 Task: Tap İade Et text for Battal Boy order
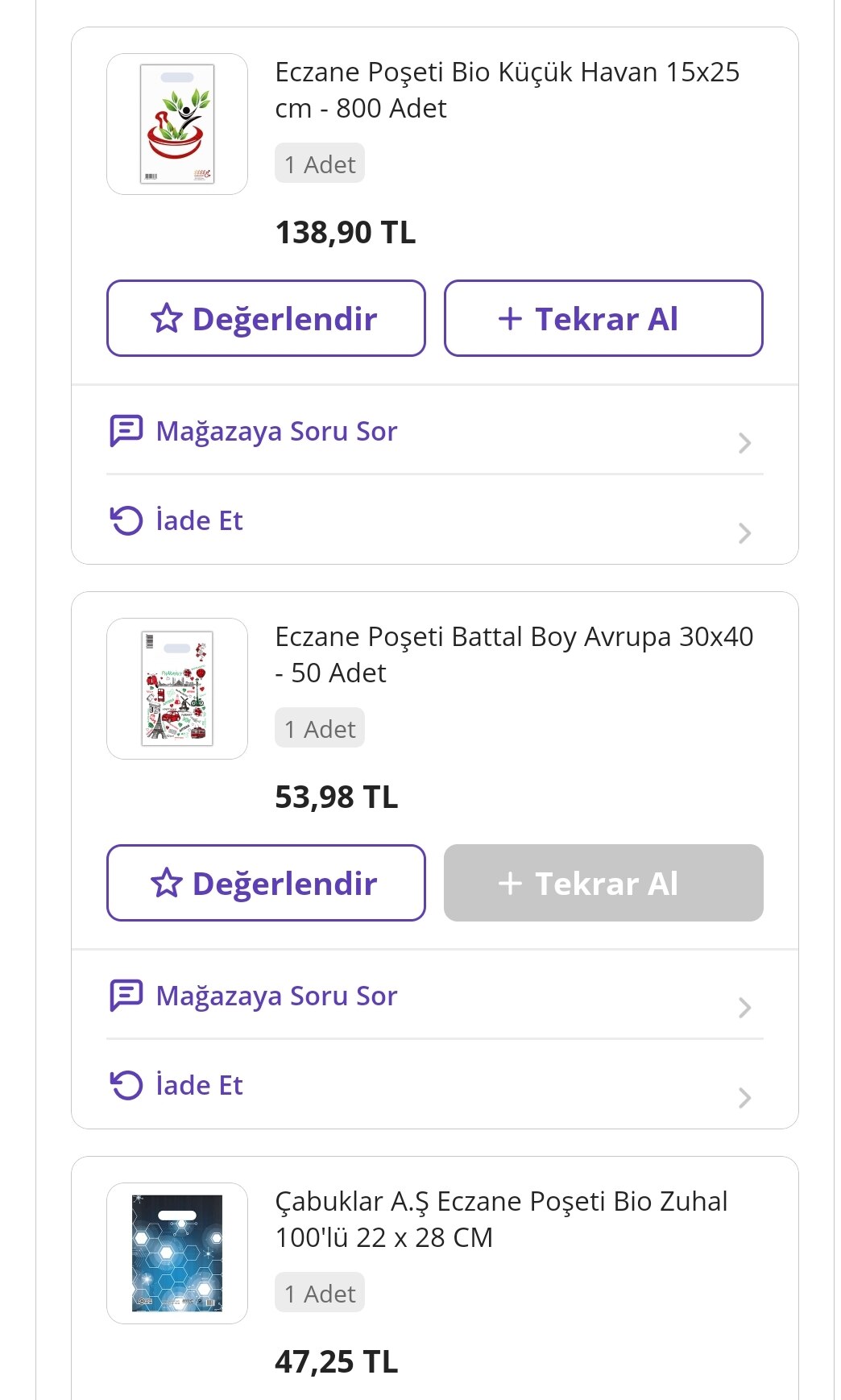click(x=199, y=1085)
